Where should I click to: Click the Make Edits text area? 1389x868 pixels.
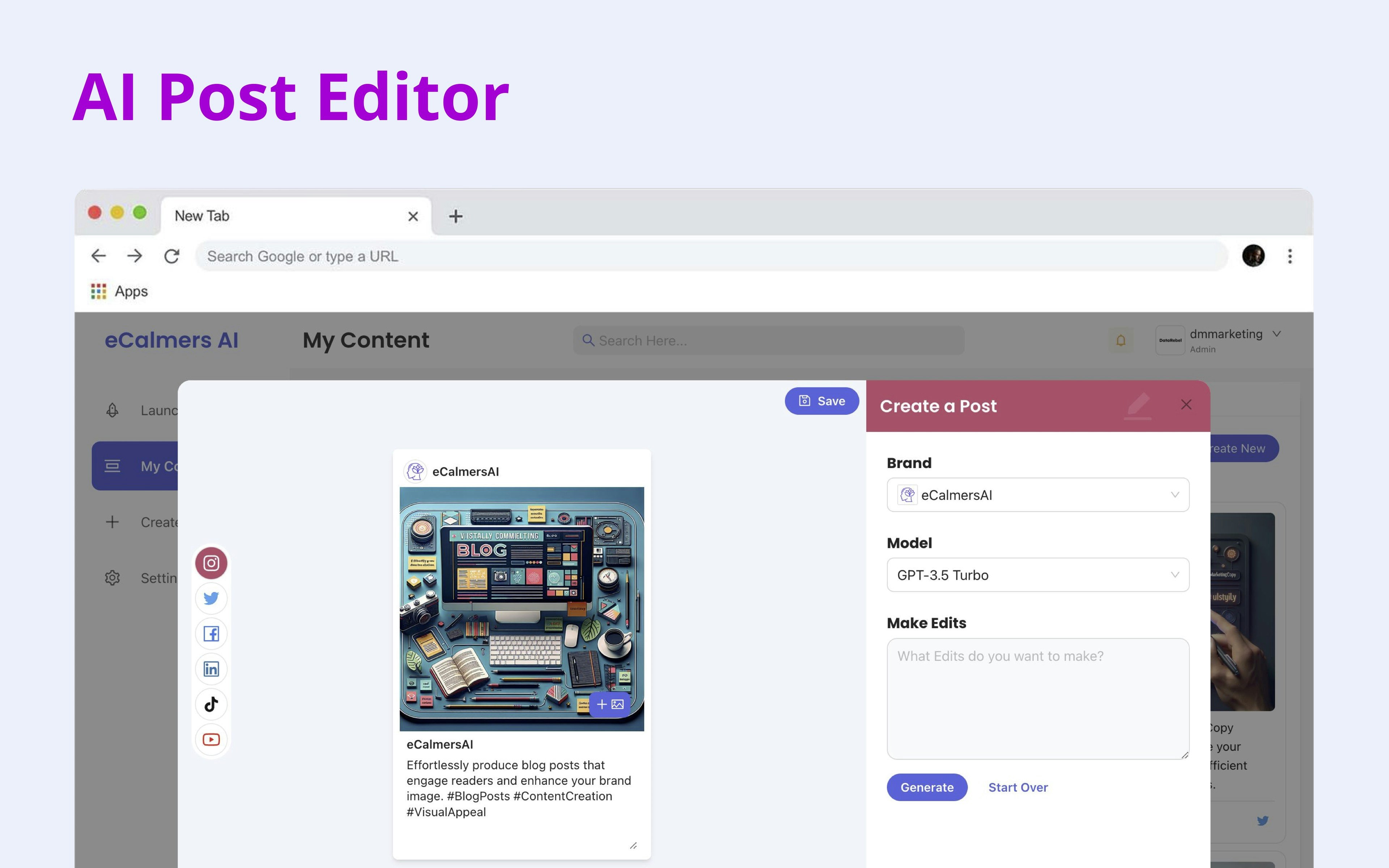[x=1037, y=699]
